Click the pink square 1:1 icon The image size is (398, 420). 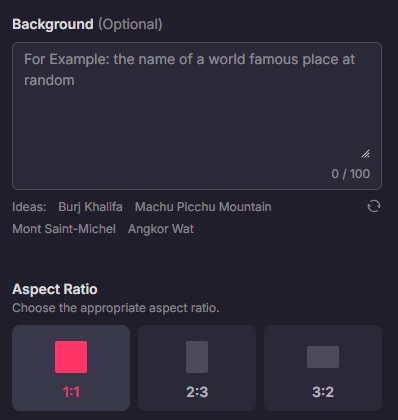click(x=71, y=357)
